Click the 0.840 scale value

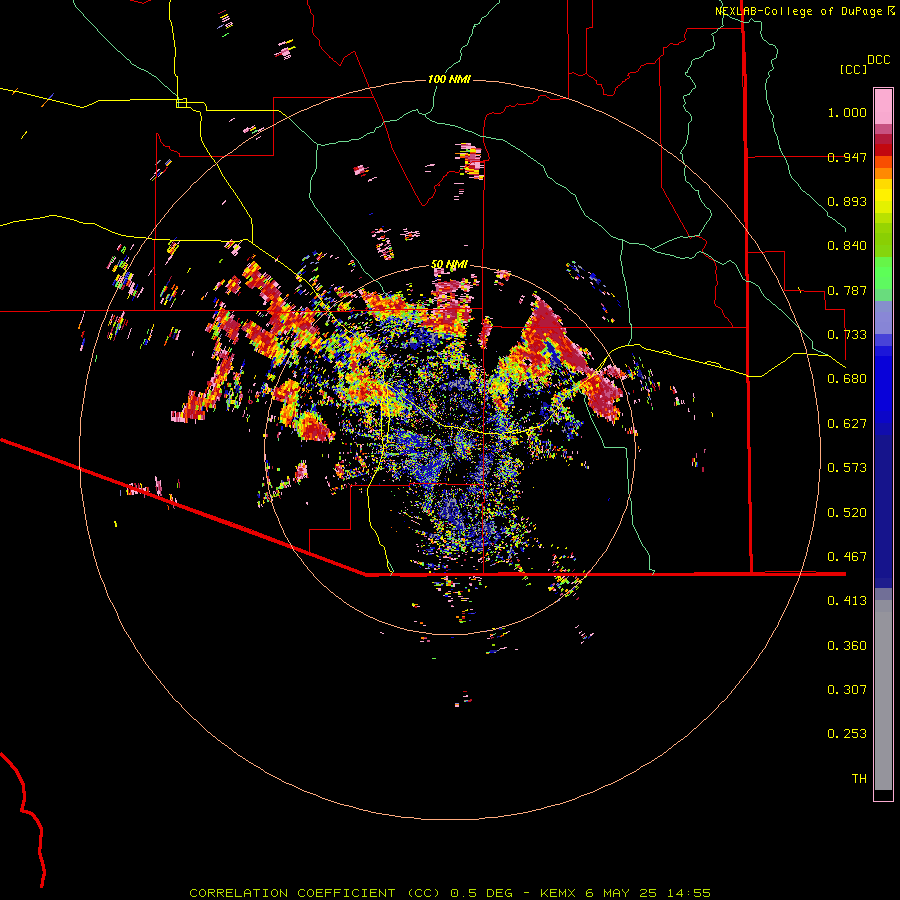847,246
